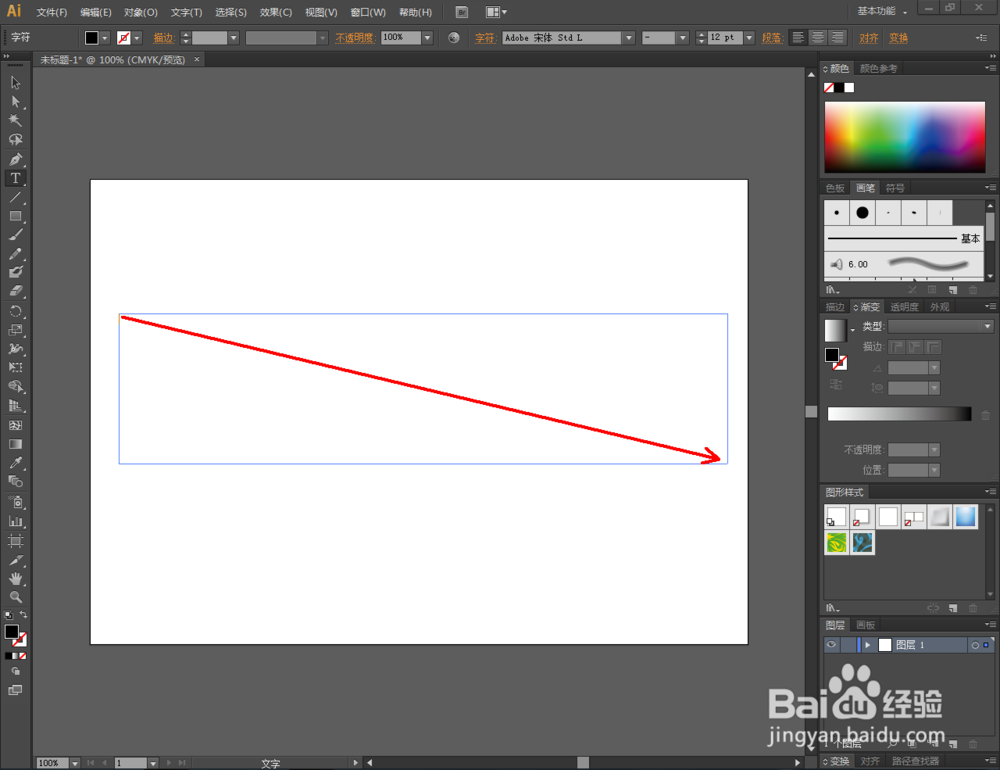Apply the blue graphic style thumbnail
Viewport: 1000px width, 770px height.
click(965, 517)
